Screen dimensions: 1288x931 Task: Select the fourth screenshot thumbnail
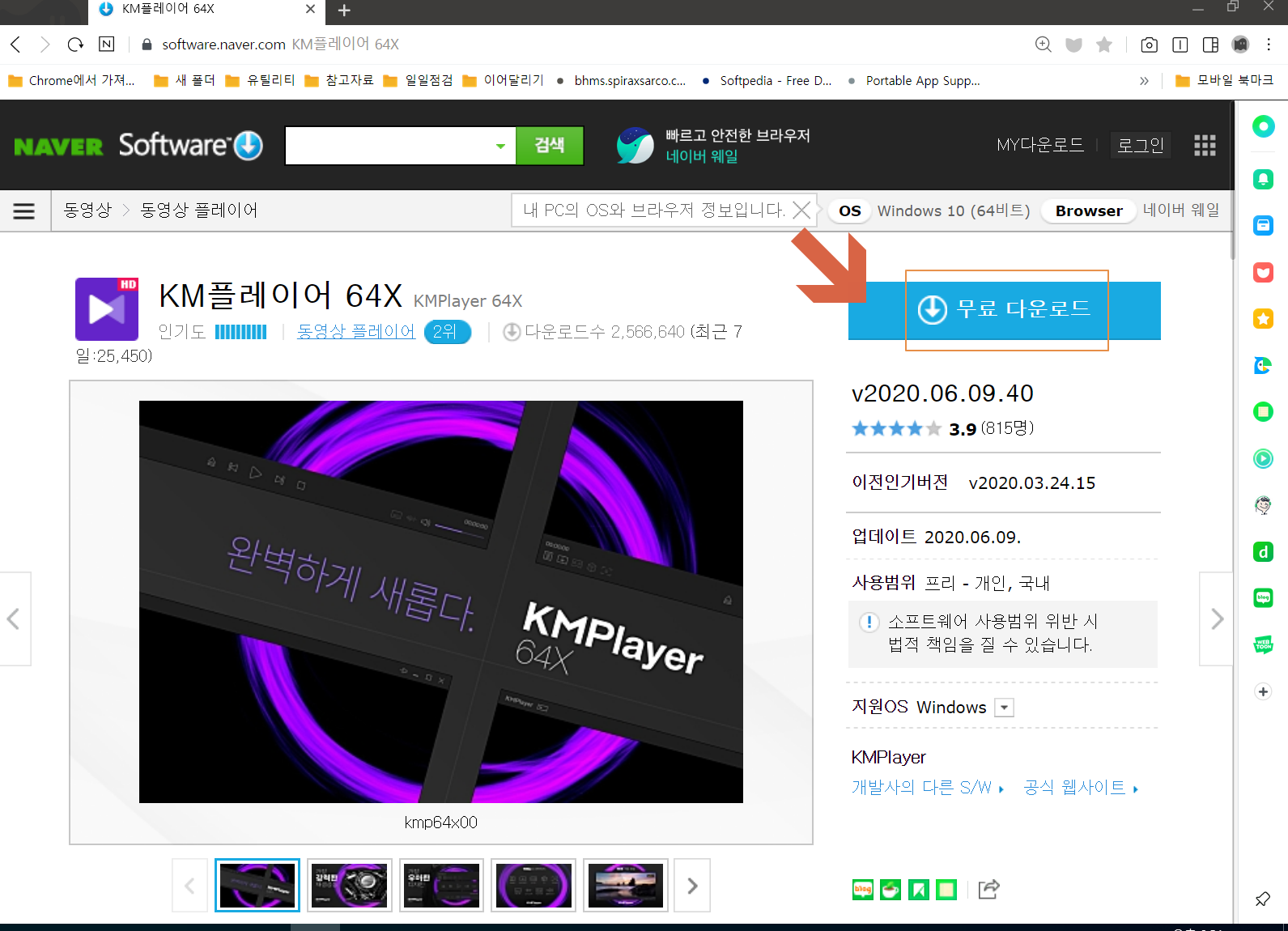[x=533, y=886]
